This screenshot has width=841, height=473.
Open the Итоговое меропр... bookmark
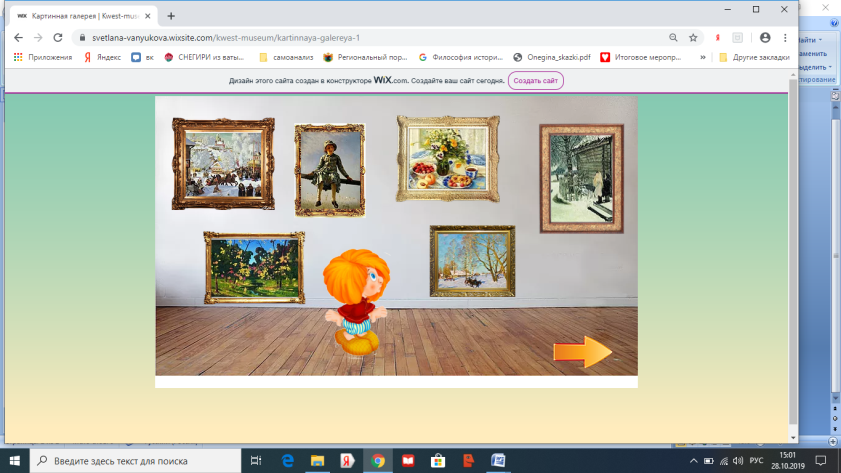(641, 57)
